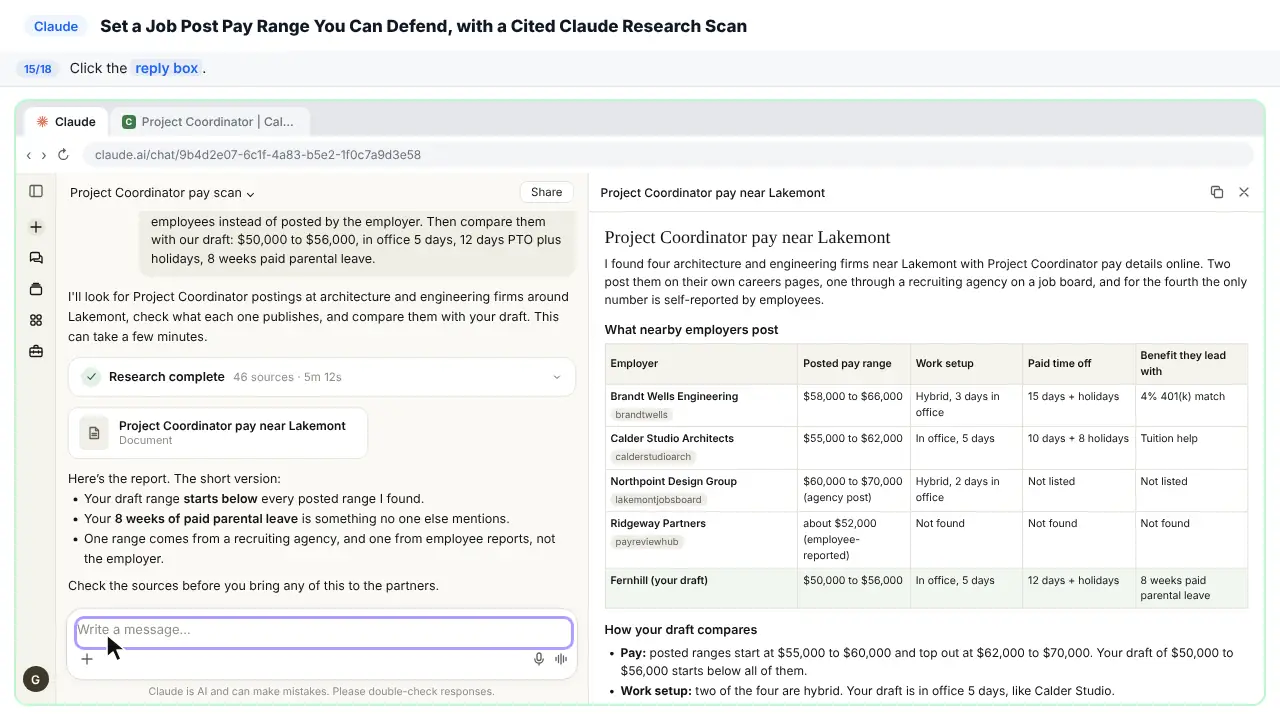
Task: Click the browser back arrow
Action: (x=29, y=155)
